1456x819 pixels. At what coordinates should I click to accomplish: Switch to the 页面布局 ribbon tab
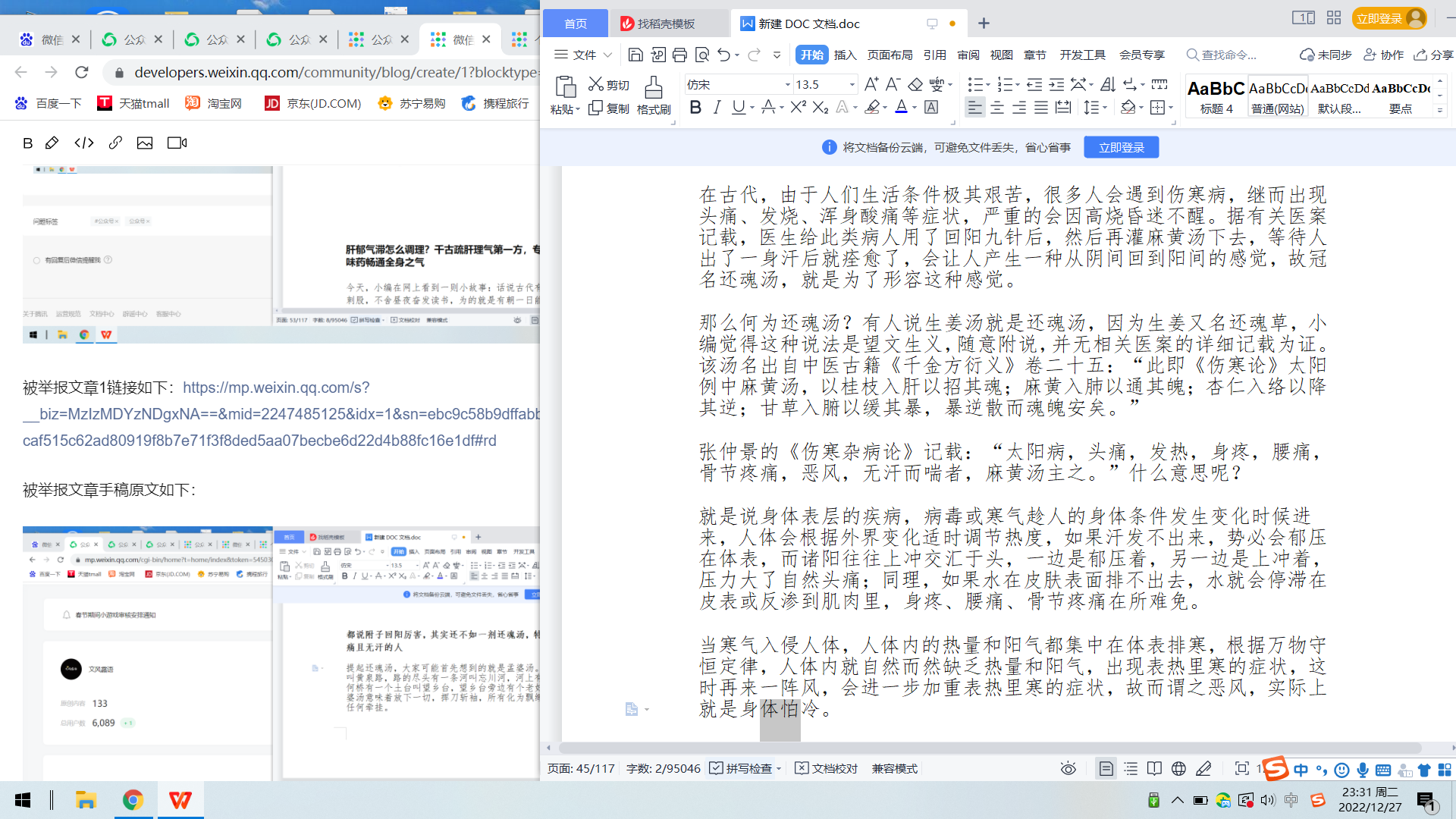click(x=890, y=55)
